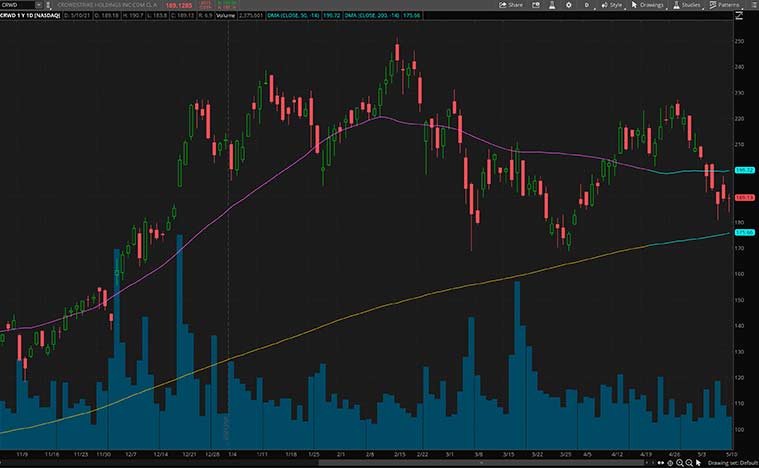
Task: Click the Drawing set: Default selector
Action: coord(733,461)
